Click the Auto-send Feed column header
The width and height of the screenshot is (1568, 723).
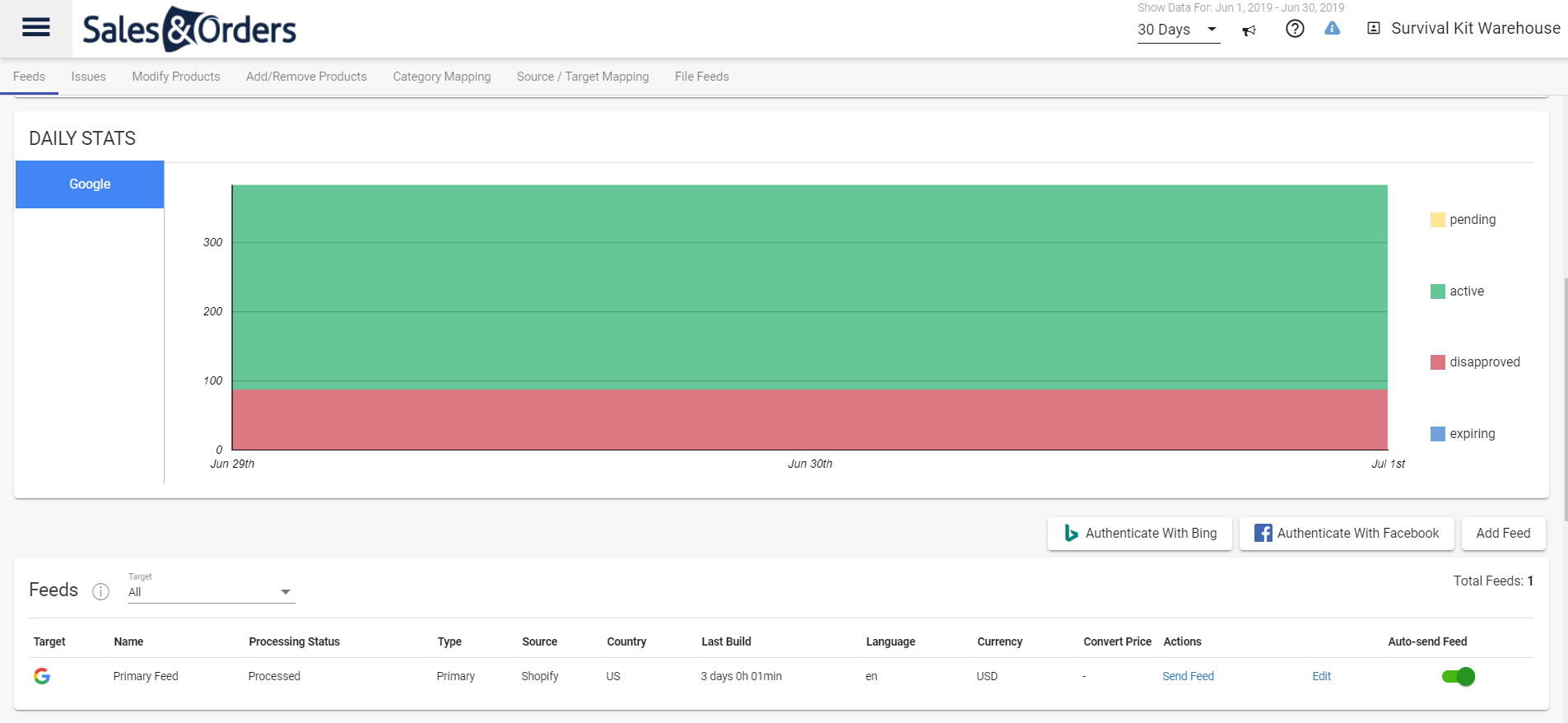(x=1427, y=641)
